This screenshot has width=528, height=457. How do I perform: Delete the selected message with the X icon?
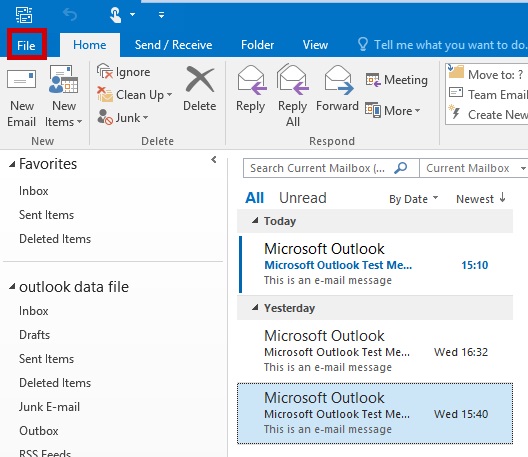tap(200, 79)
